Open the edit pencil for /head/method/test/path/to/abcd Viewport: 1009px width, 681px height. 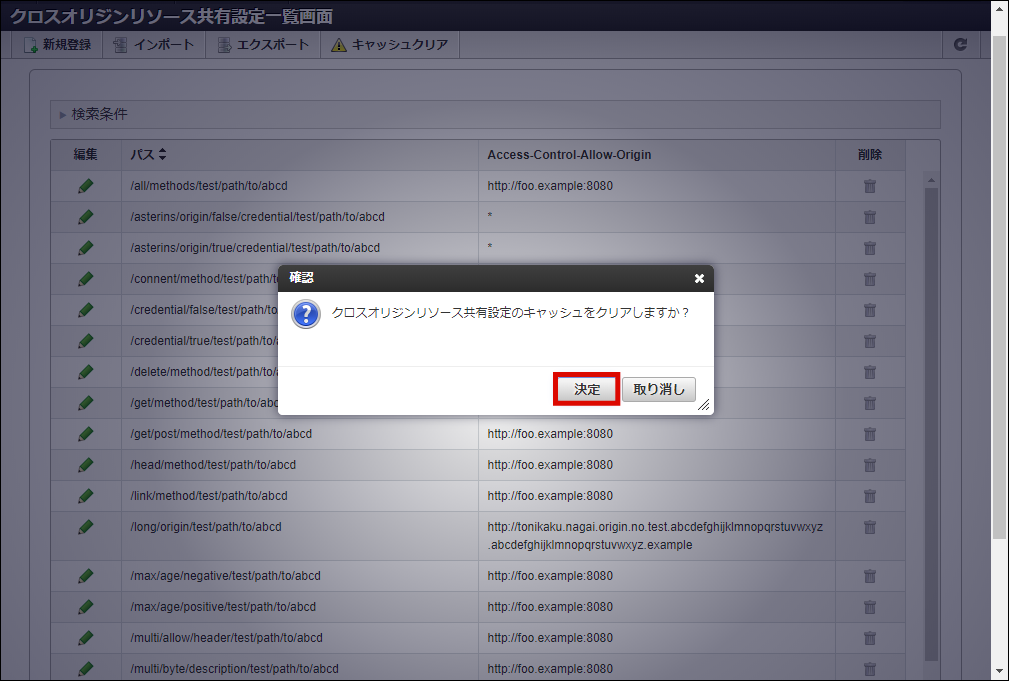pos(86,465)
